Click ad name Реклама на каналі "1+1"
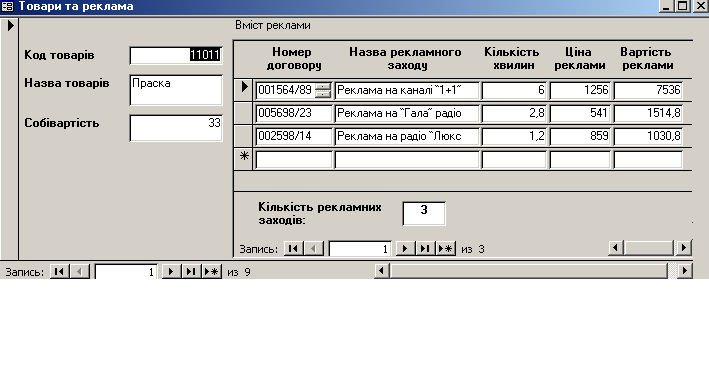 (407, 90)
